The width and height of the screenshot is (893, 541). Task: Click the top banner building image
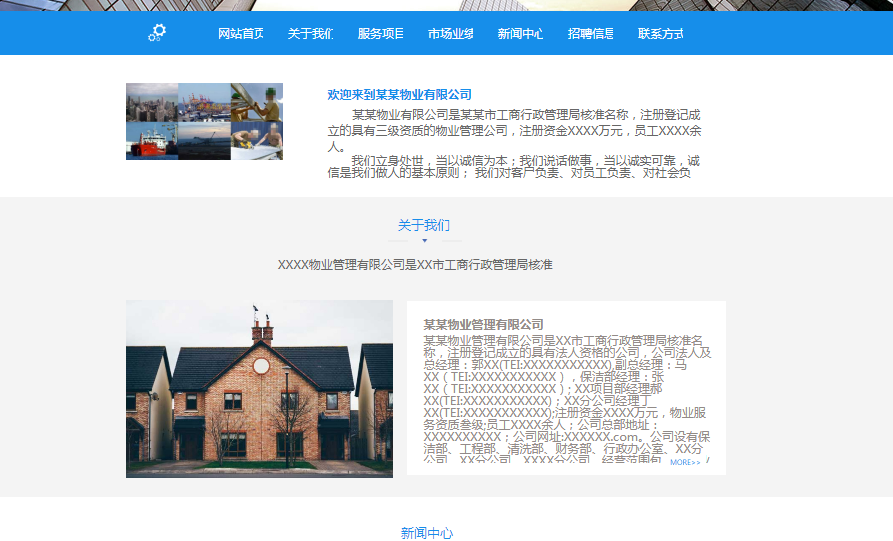446,5
